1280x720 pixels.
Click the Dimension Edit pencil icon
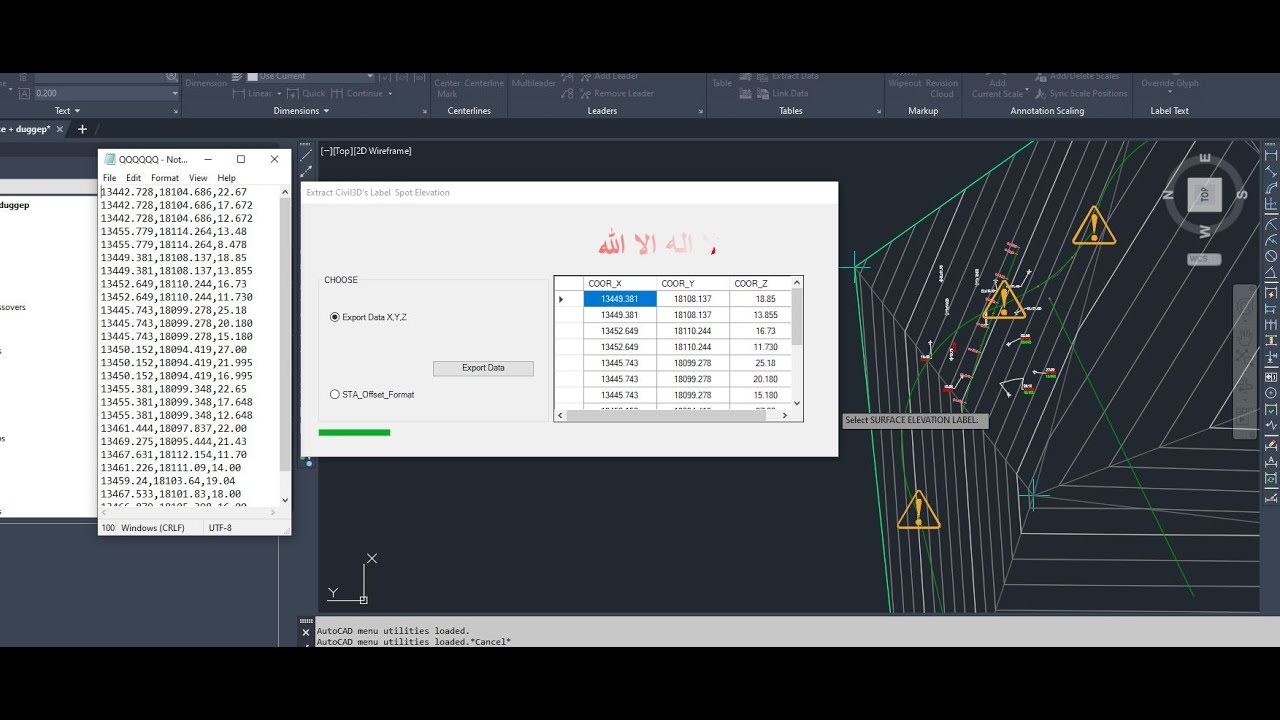point(1271,444)
